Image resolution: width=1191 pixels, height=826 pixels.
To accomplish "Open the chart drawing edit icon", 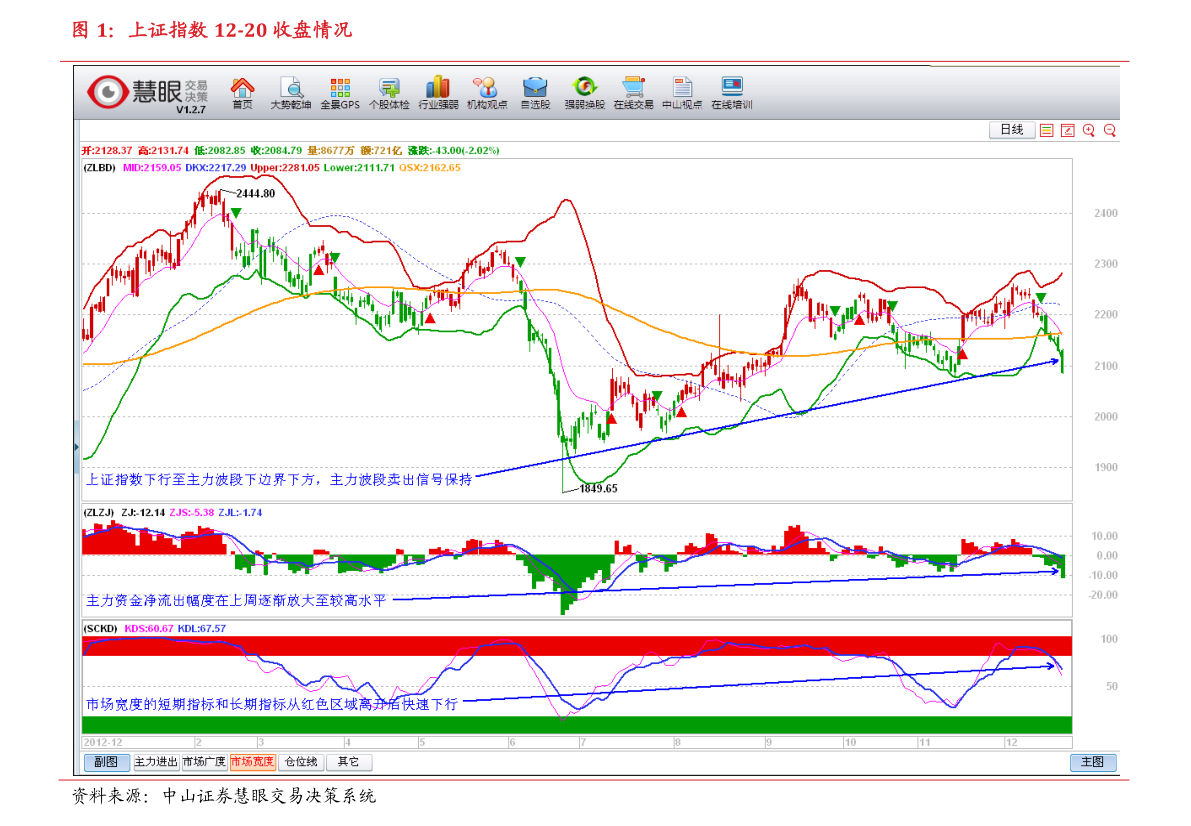I will 1067,130.
